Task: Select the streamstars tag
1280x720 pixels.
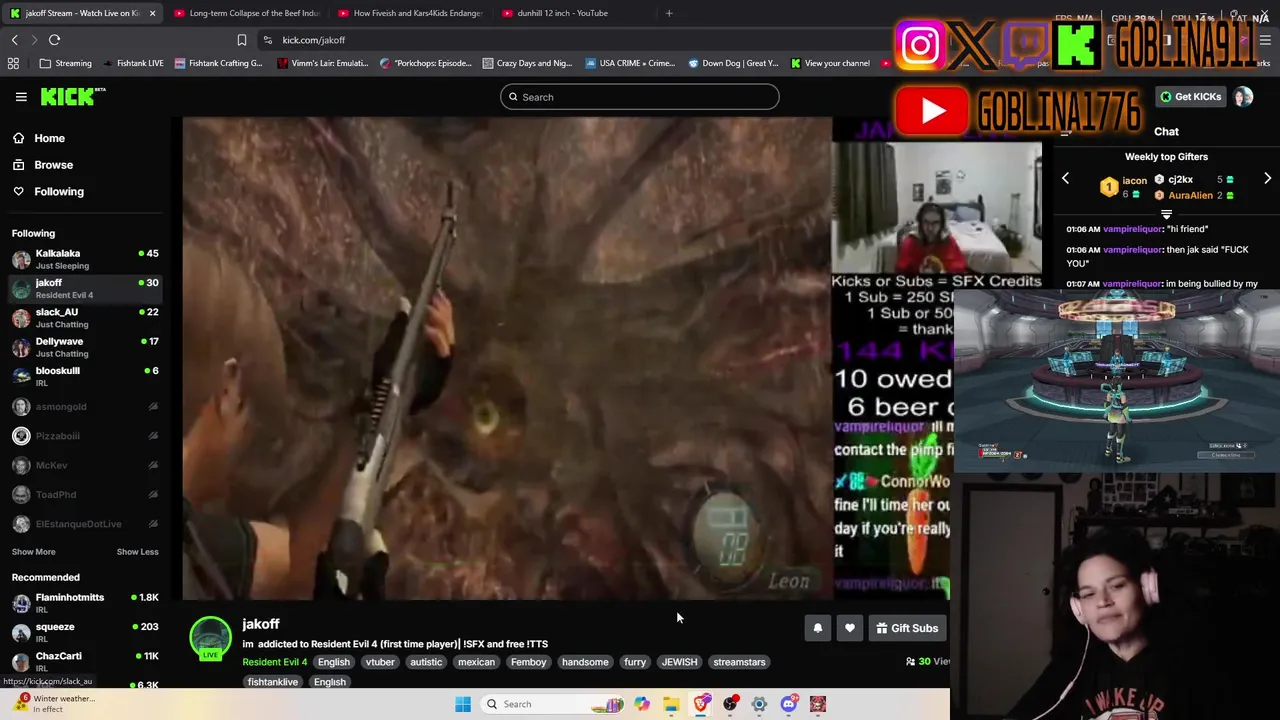Action: click(x=739, y=662)
